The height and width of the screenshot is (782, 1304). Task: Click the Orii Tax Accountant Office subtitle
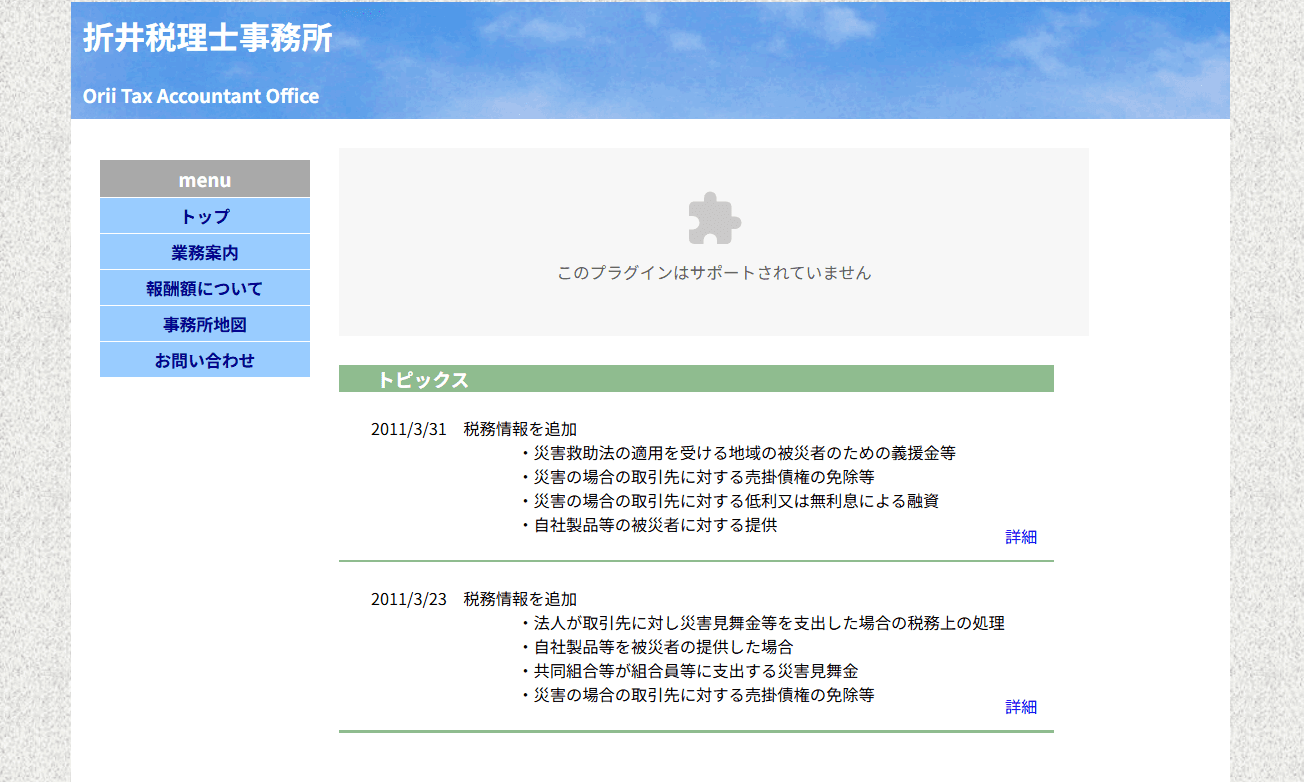point(201,97)
